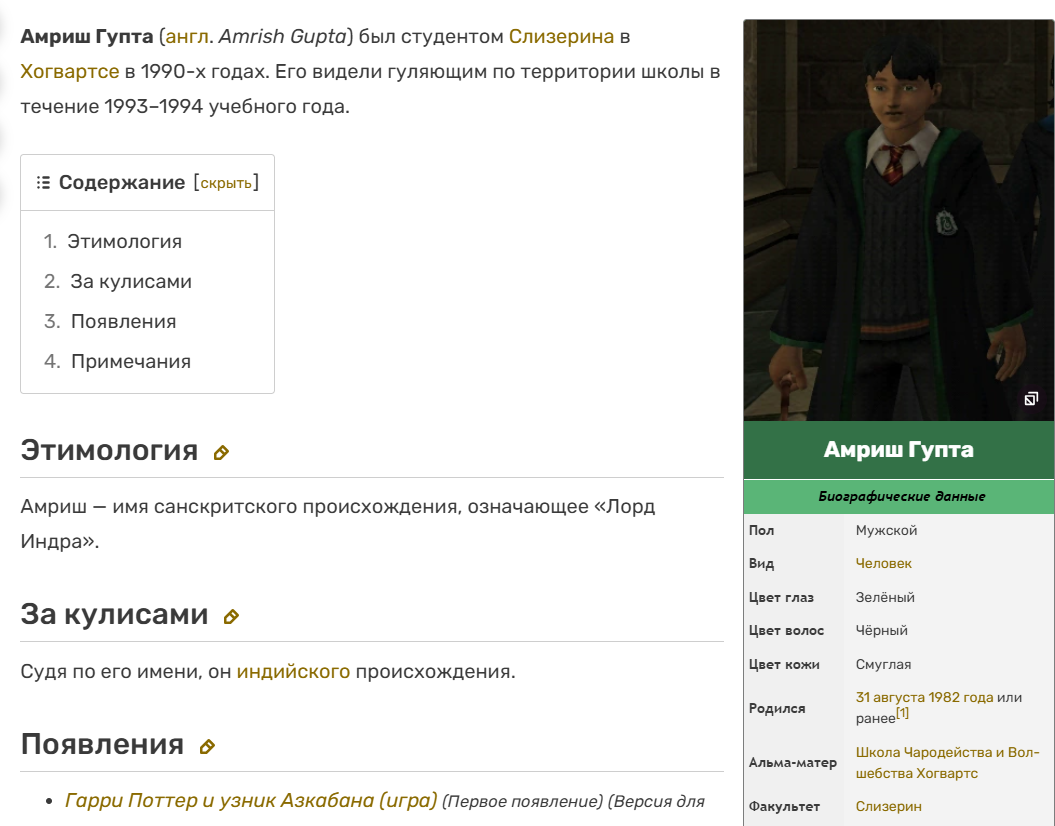Click the Родился label
Image resolution: width=1055 pixels, height=826 pixels.
(776, 708)
